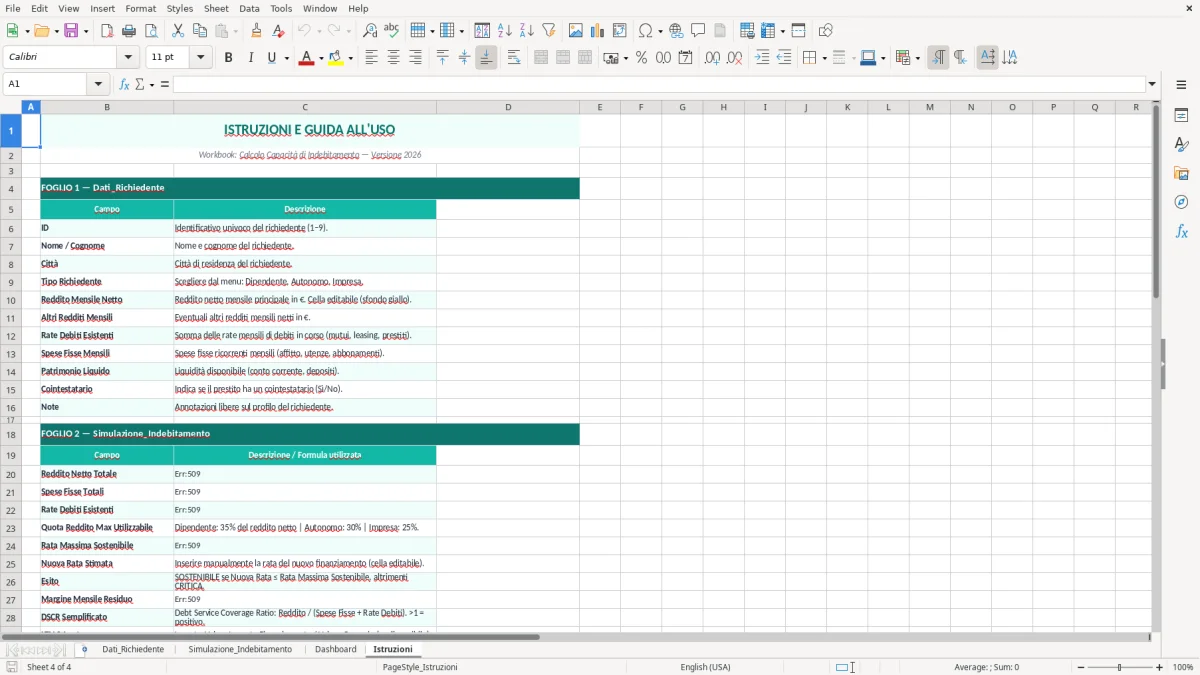Switch to Dashboard sheet tab
Viewport: 1200px width, 675px height.
pyautogui.click(x=335, y=649)
